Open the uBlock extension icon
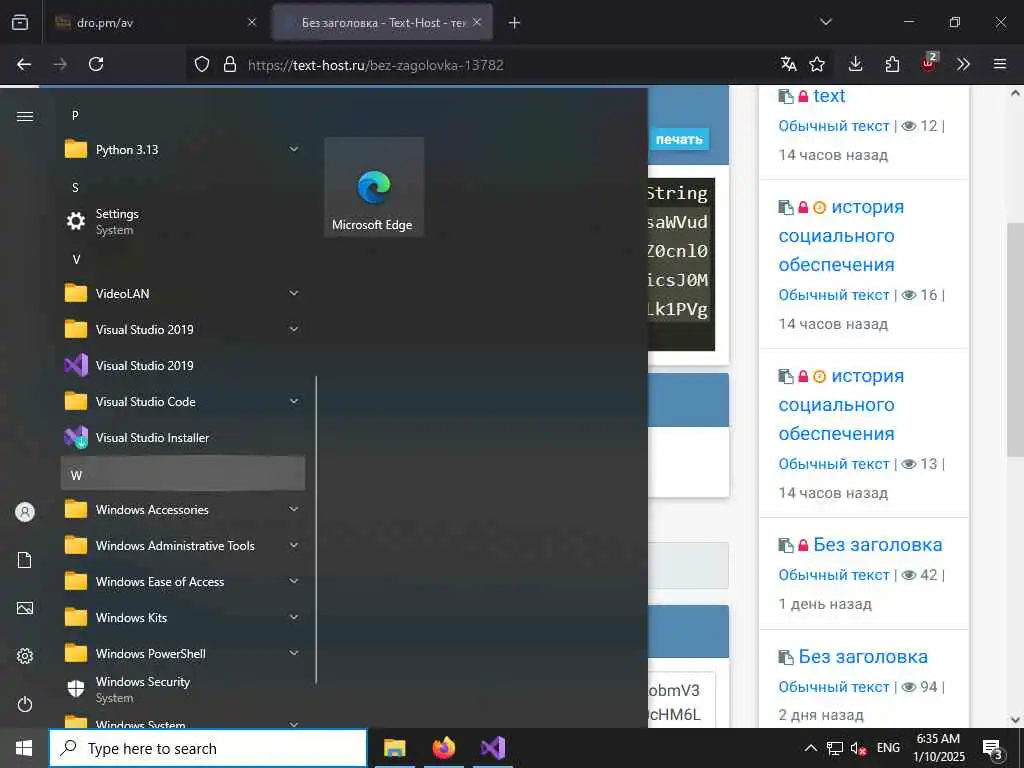Image resolution: width=1024 pixels, height=768 pixels. [x=929, y=63]
